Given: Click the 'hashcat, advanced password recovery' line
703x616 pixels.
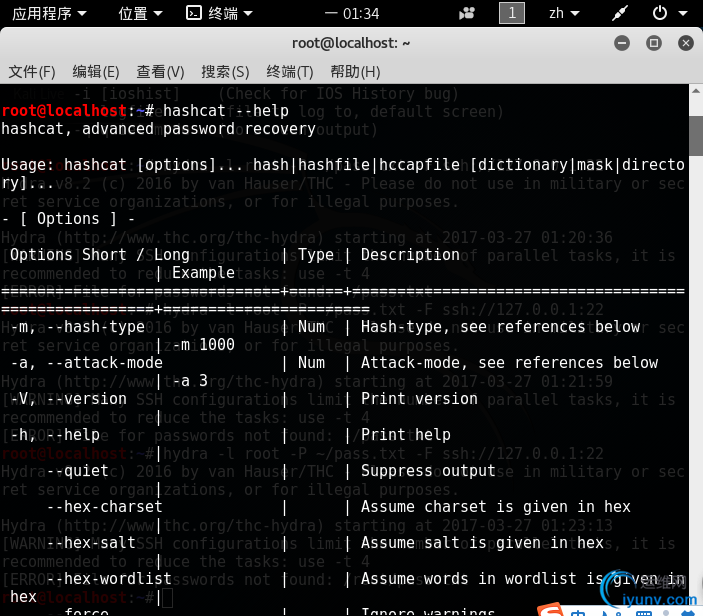Looking at the screenshot, I should pos(158,129).
